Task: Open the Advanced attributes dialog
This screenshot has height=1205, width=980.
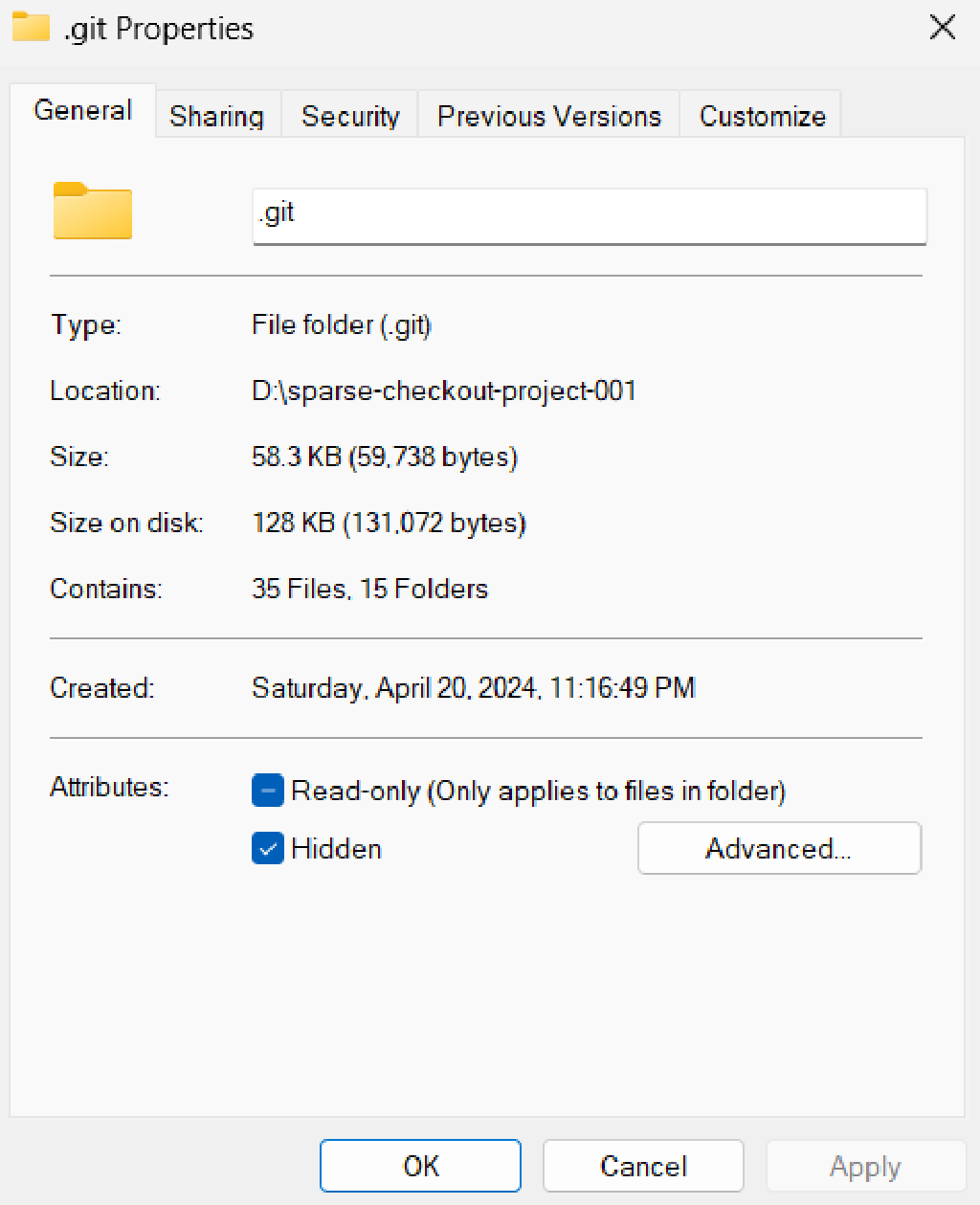Action: pyautogui.click(x=779, y=848)
